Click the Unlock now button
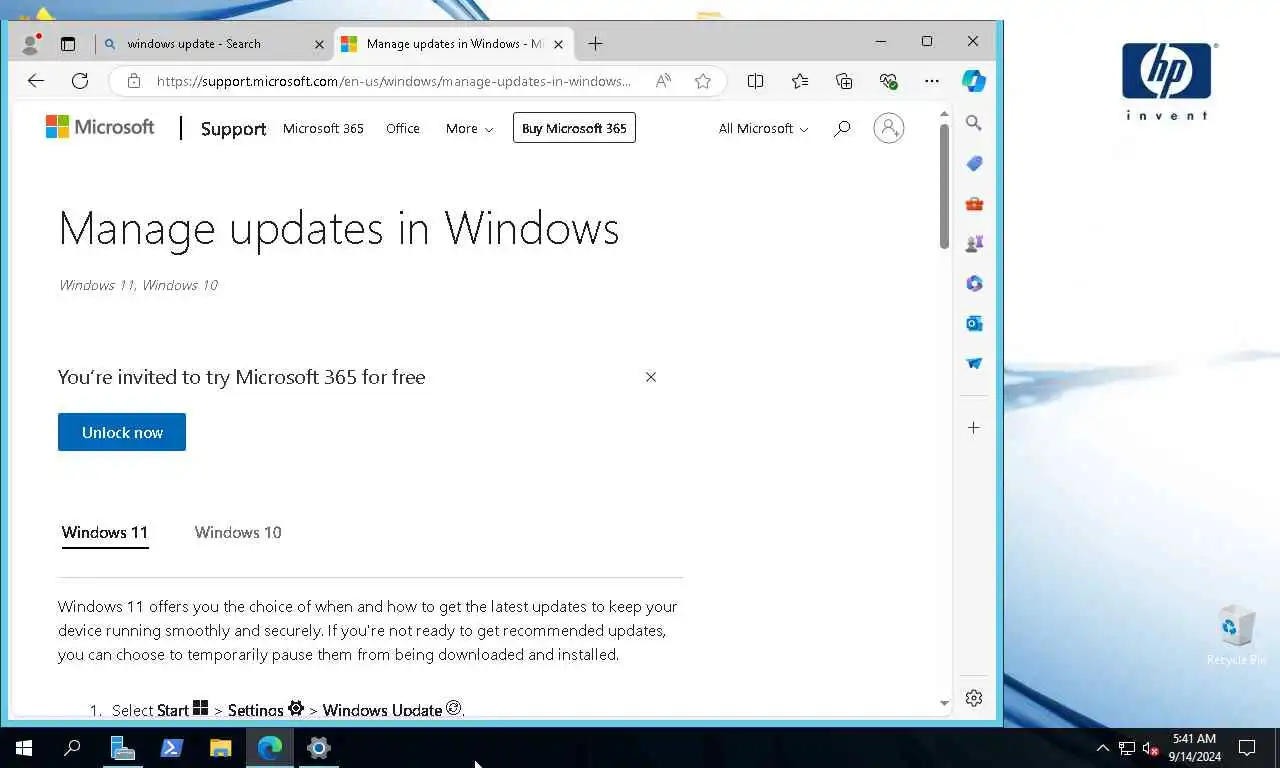 click(122, 432)
